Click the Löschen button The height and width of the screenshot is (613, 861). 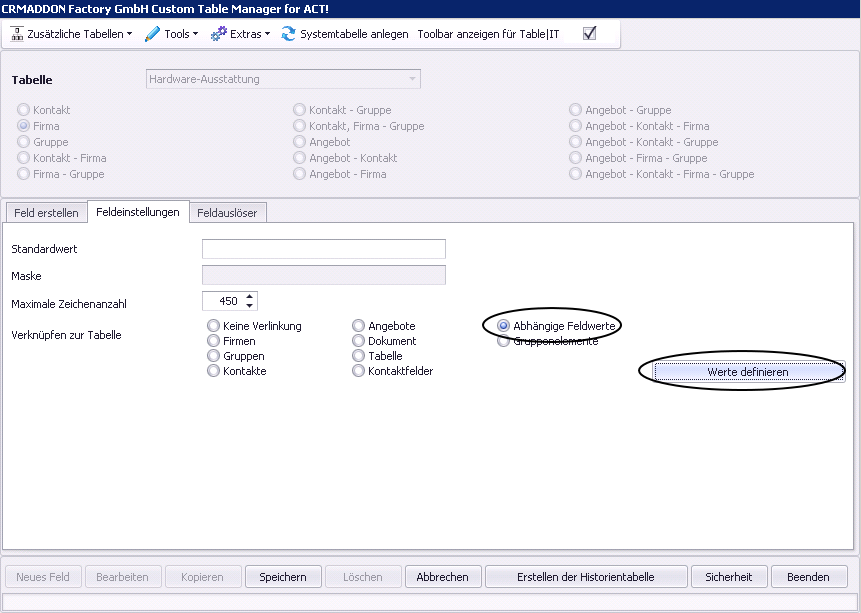point(363,577)
